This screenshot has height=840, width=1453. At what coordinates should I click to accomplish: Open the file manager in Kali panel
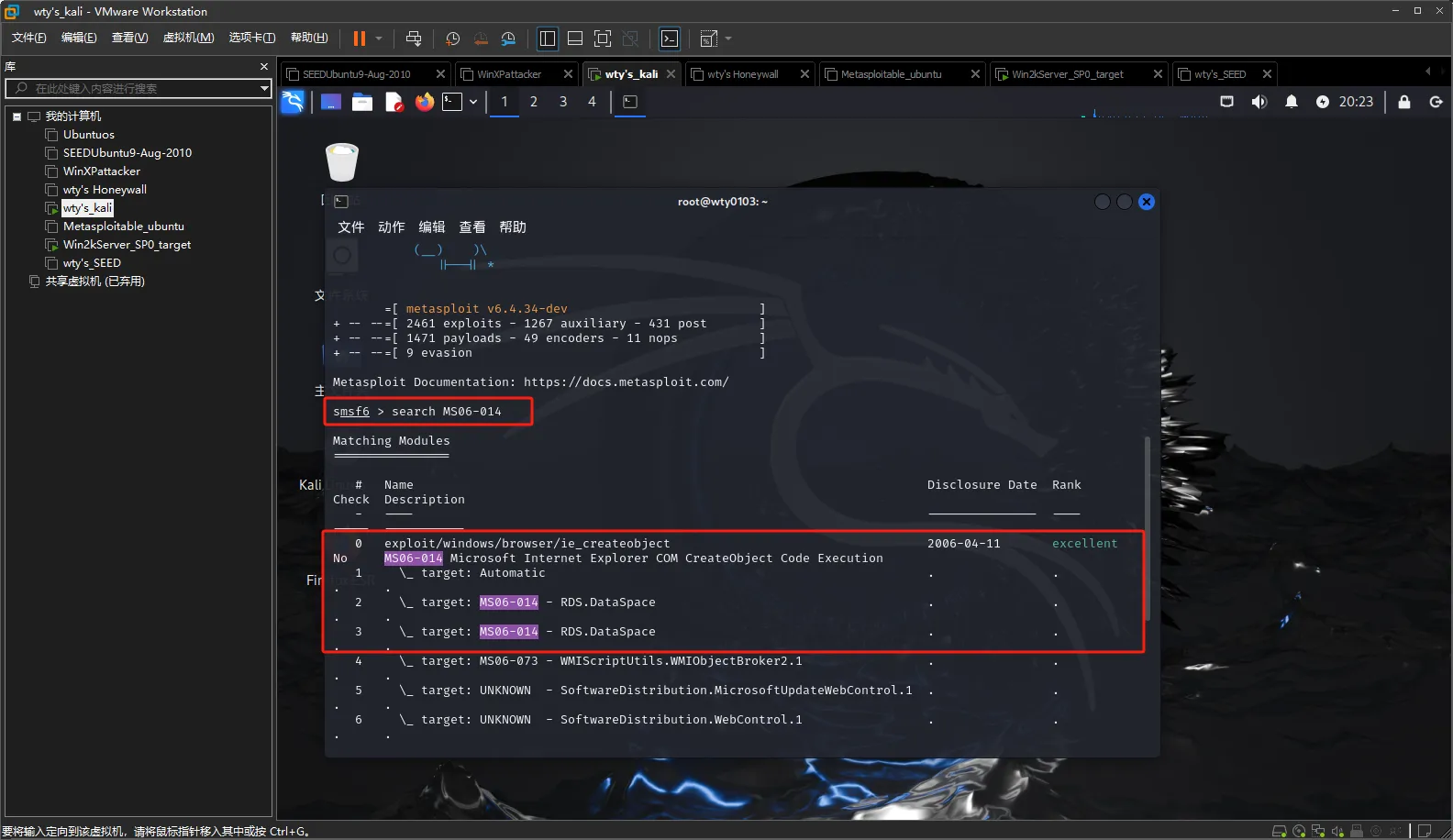tap(362, 102)
